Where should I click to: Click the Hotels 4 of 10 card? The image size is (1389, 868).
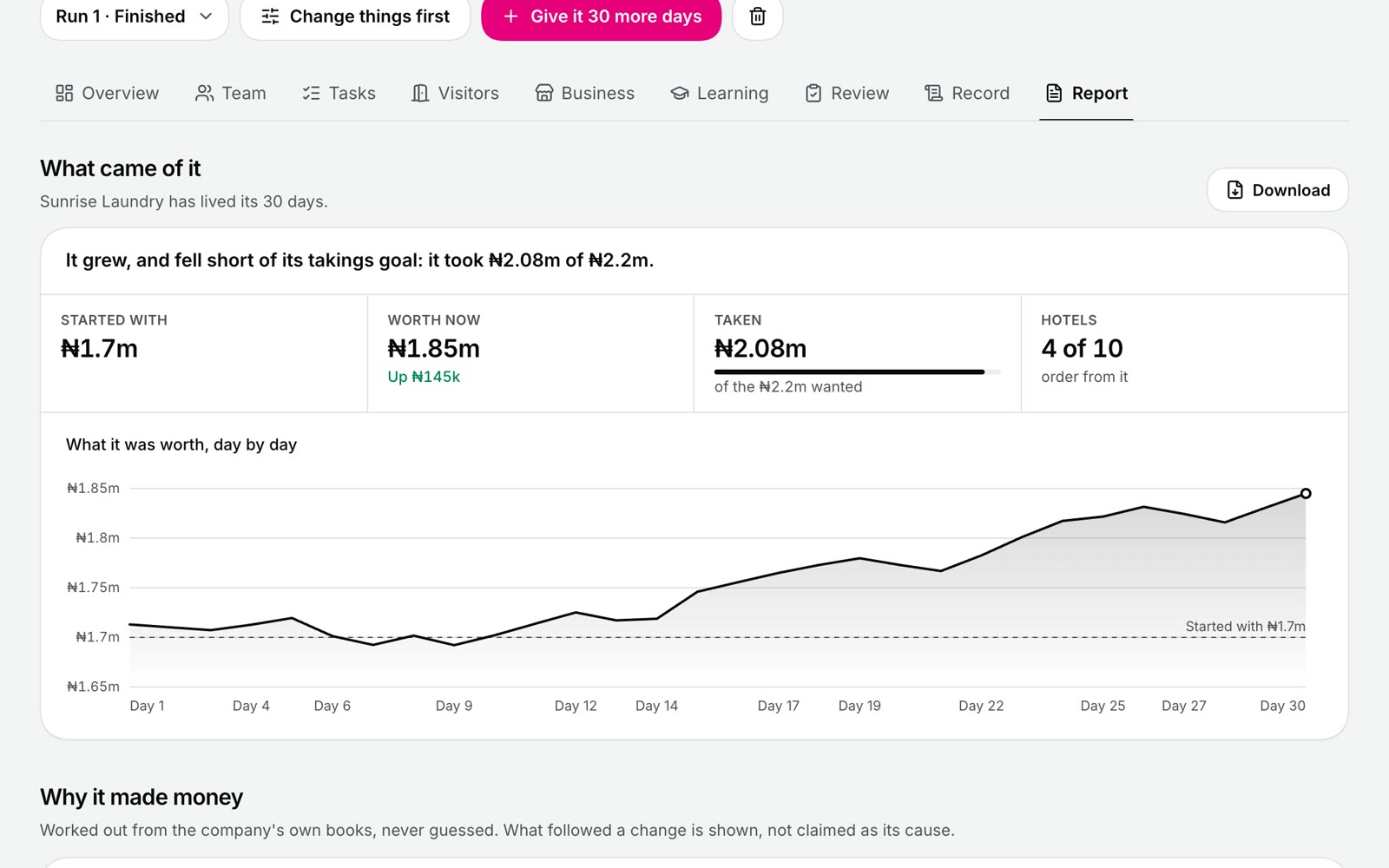pyautogui.click(x=1184, y=353)
